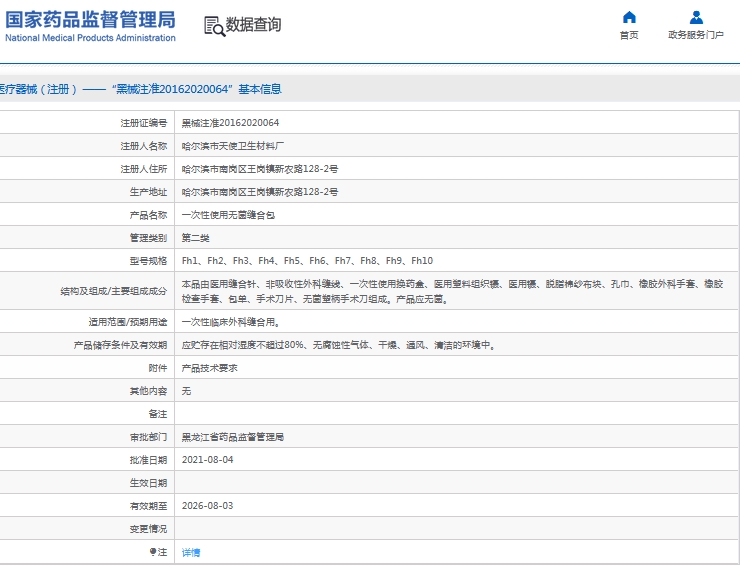Click the 其他内容 value 无

coord(186,391)
